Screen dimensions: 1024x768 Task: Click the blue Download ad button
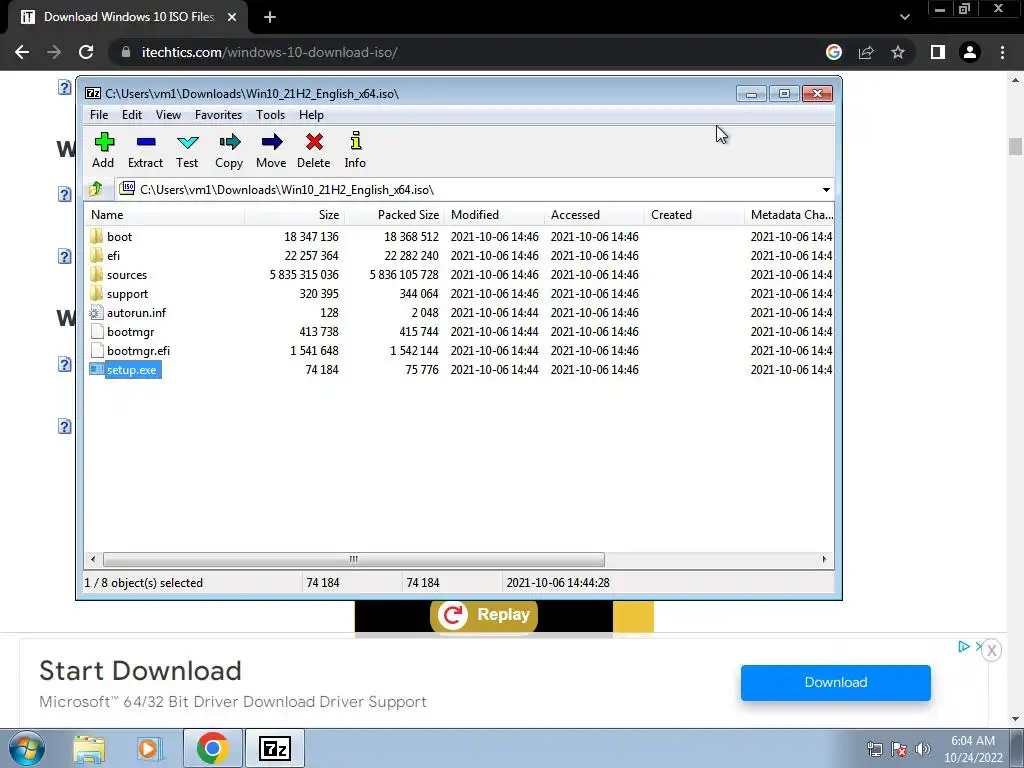pyautogui.click(x=835, y=682)
